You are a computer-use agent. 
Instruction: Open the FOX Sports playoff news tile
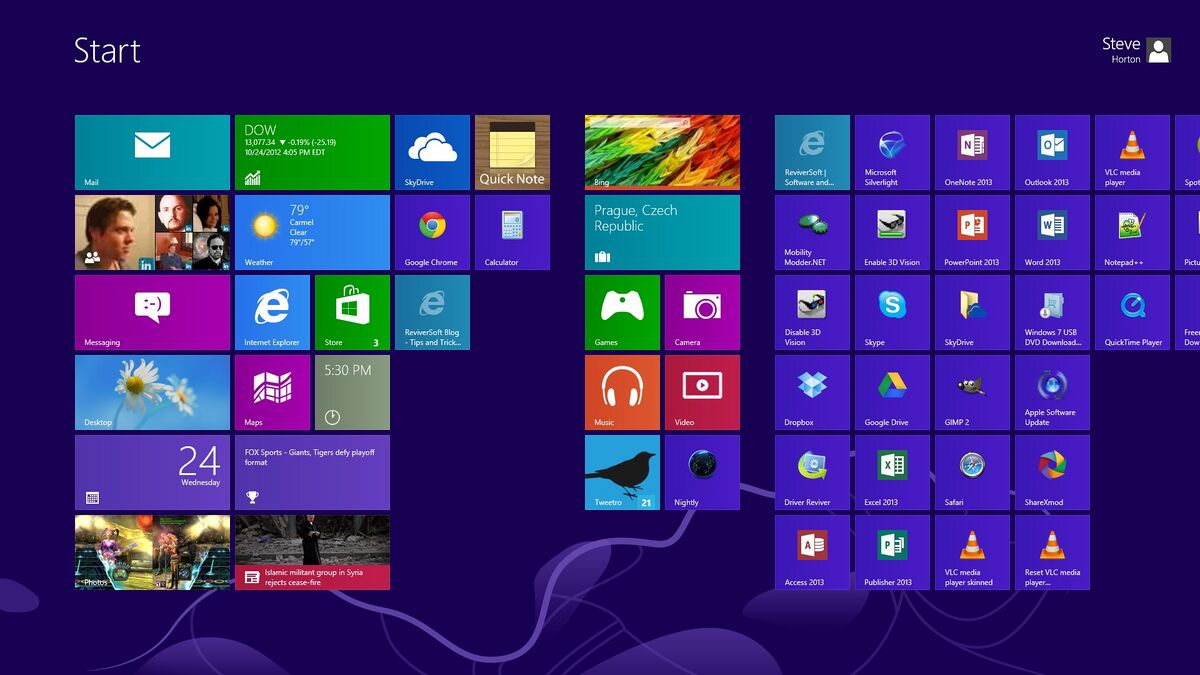[x=312, y=472]
